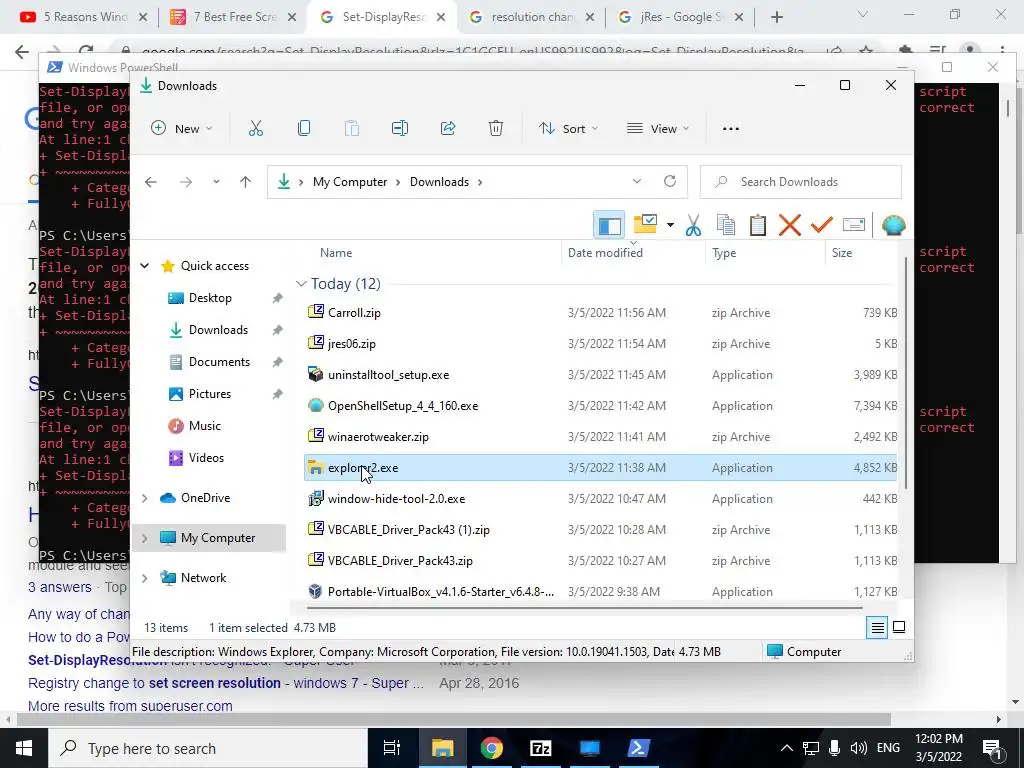Click the Back arrow in File Explorer
This screenshot has height=768, width=1024.
coord(151,182)
